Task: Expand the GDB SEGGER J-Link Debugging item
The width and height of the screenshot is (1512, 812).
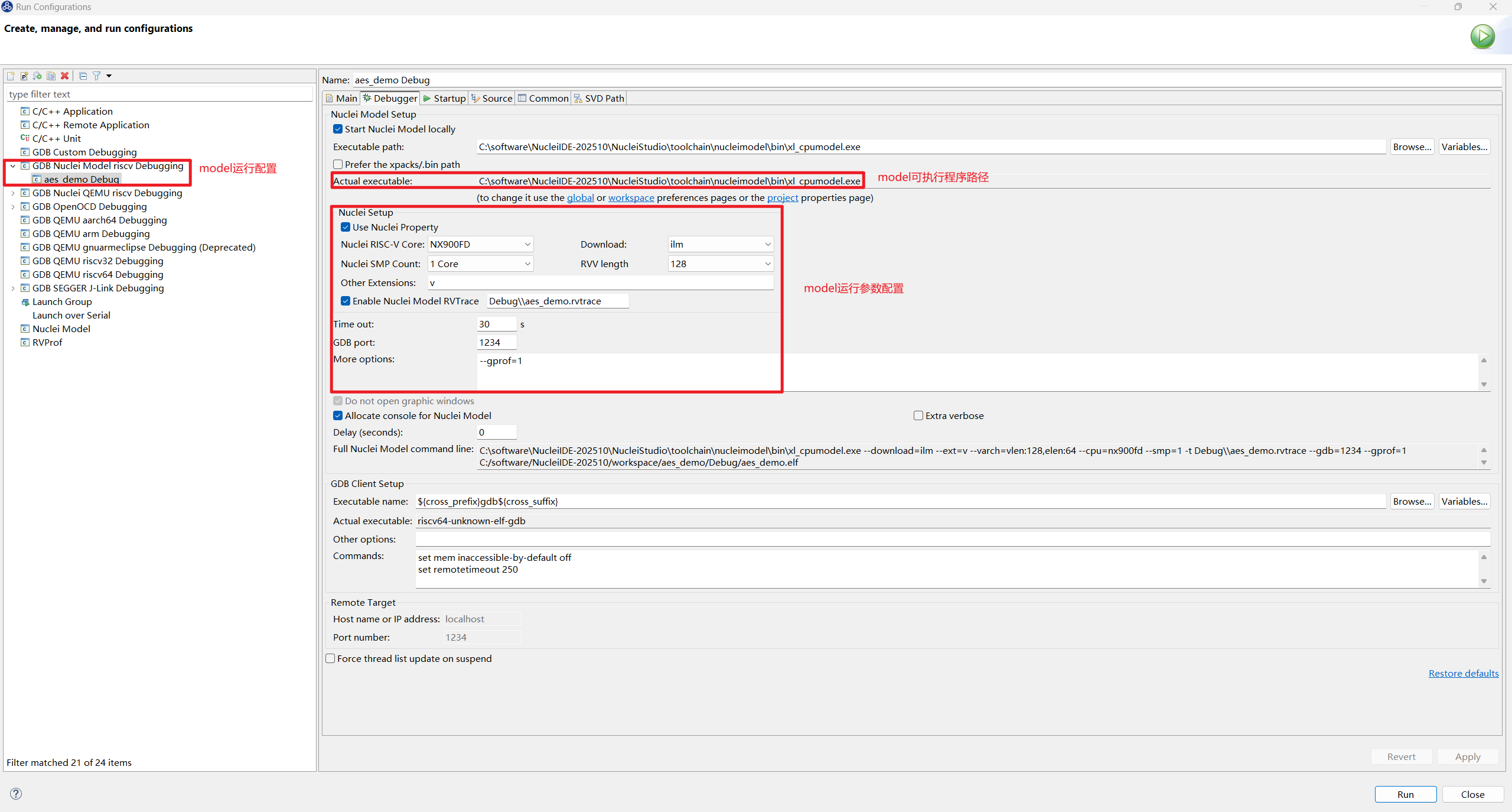Action: 12,288
